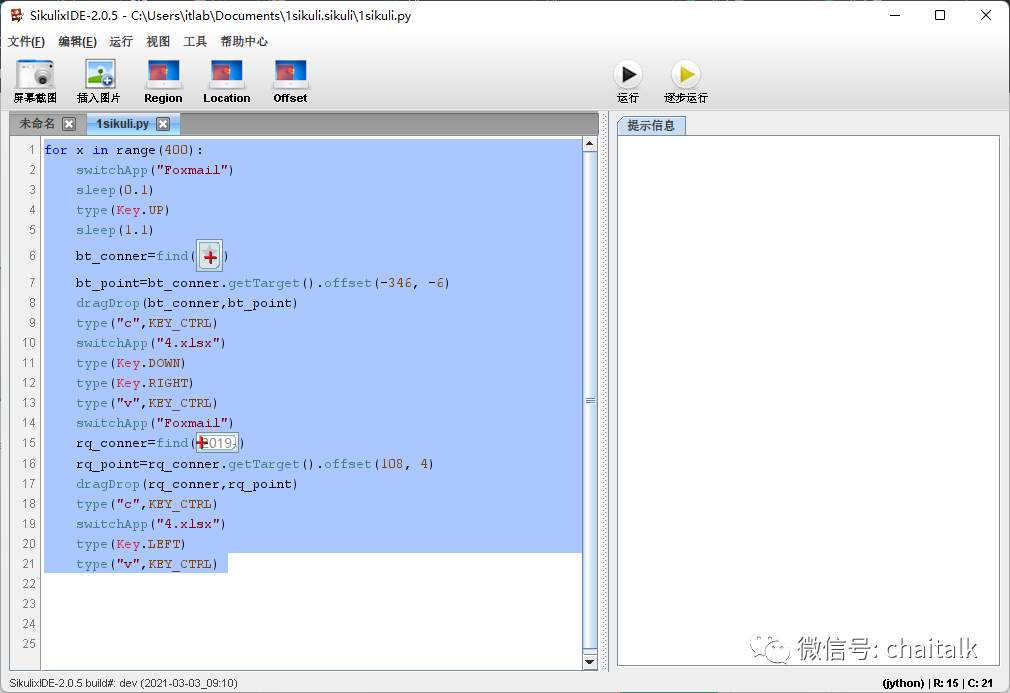Switch to the 1sikuli.py tab
The image size is (1010, 693).
[x=122, y=124]
